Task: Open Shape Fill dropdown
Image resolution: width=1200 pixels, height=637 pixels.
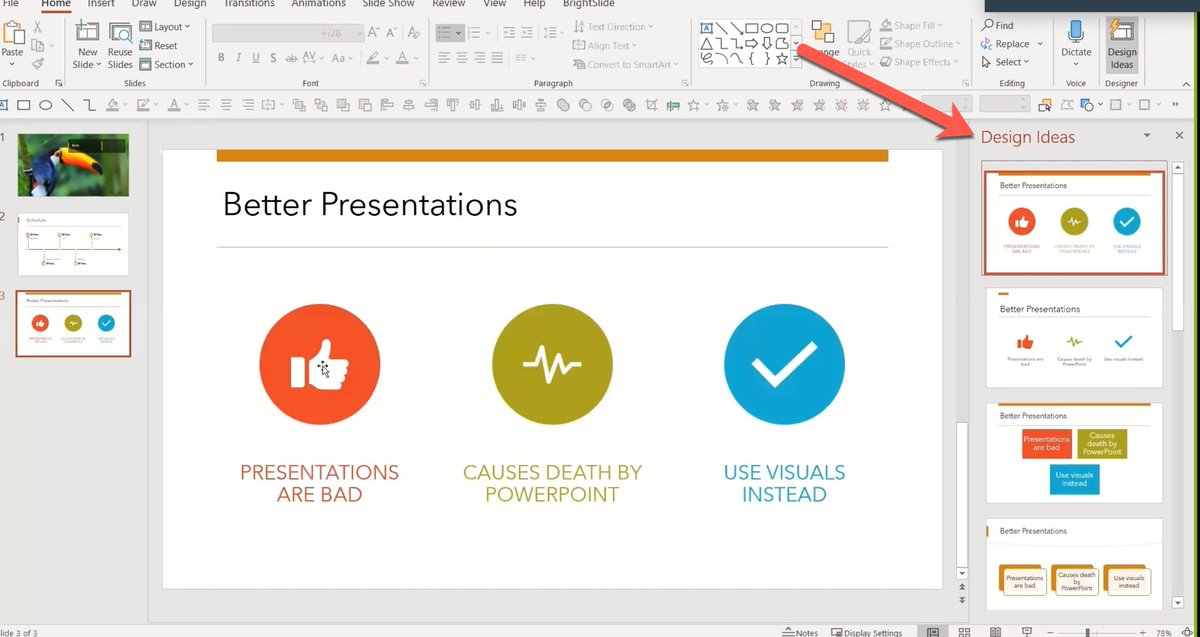Action: tap(913, 26)
